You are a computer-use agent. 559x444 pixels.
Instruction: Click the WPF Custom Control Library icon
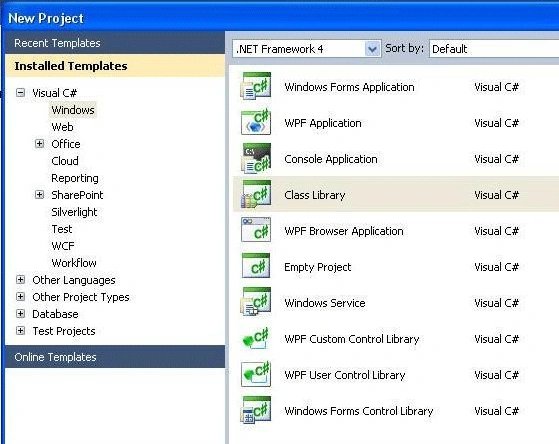tap(256, 338)
